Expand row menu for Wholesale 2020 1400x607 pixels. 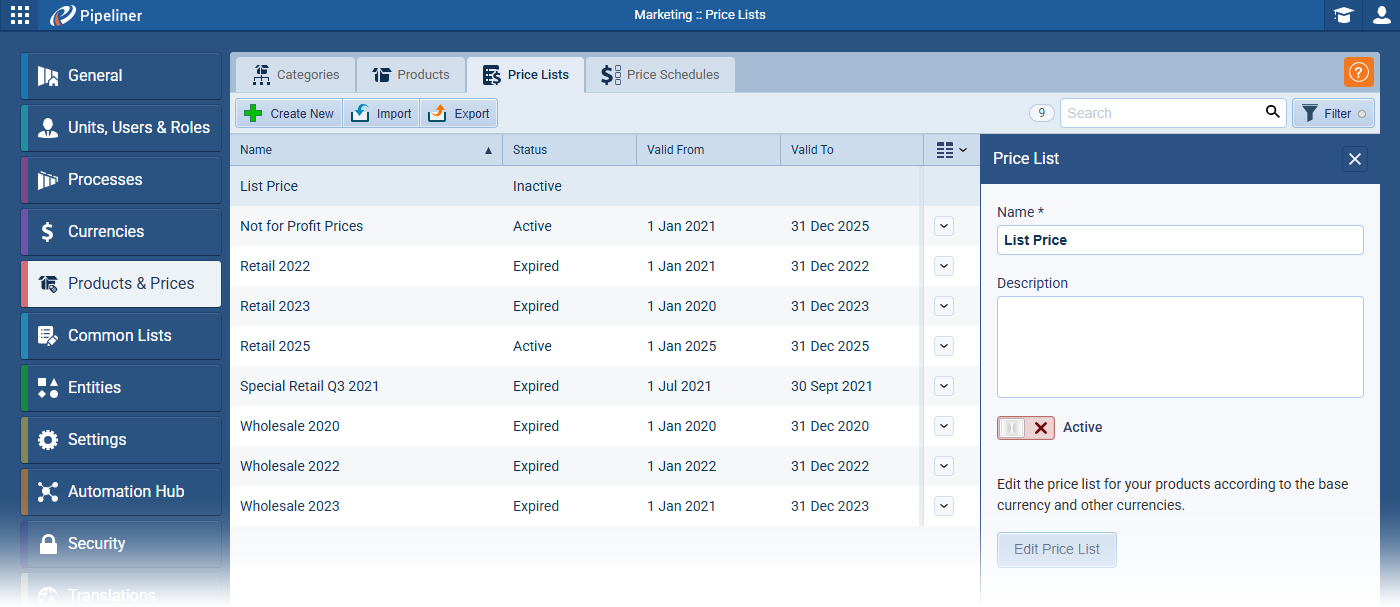(x=943, y=426)
